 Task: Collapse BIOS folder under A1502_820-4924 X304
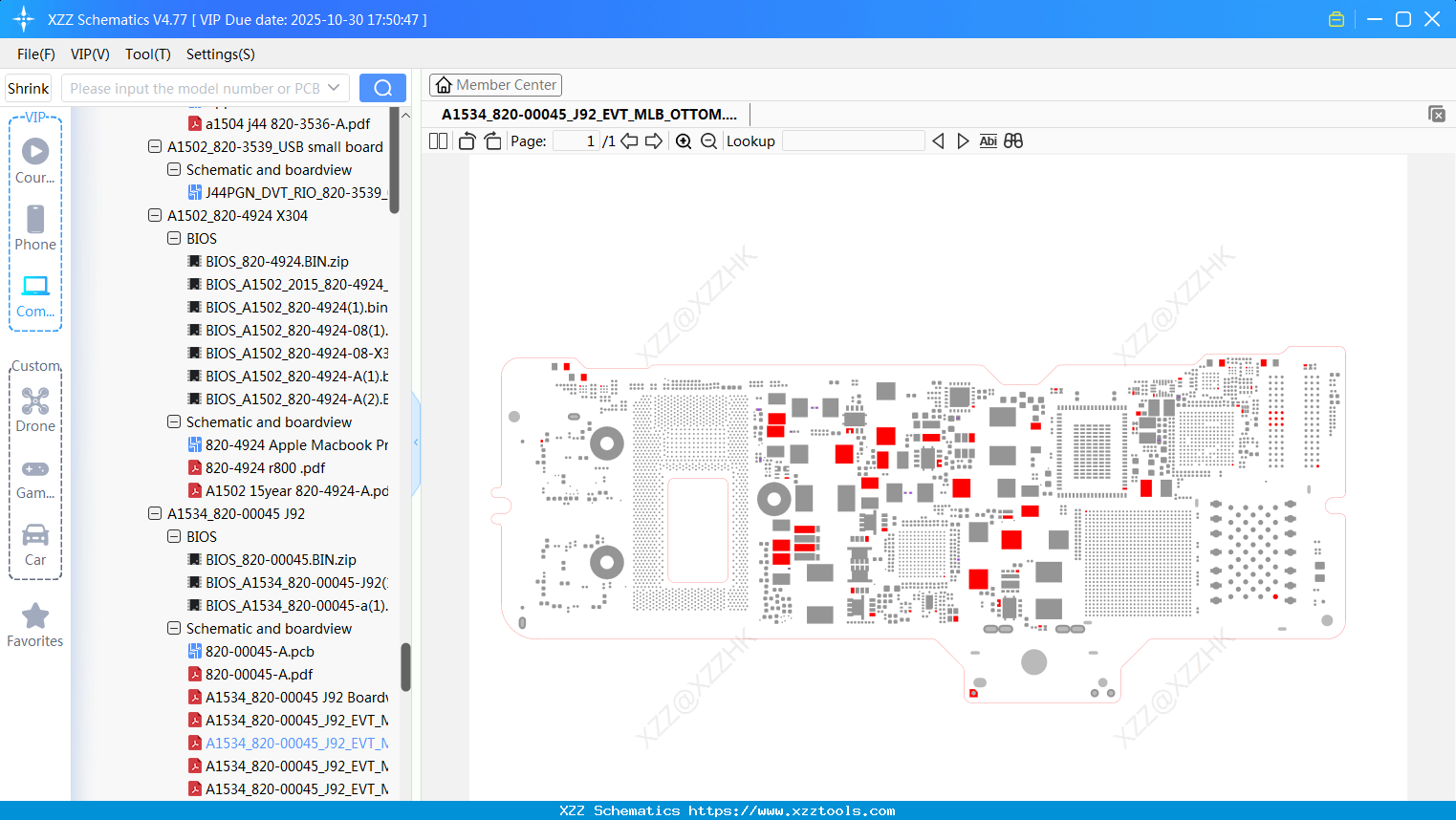(x=174, y=239)
